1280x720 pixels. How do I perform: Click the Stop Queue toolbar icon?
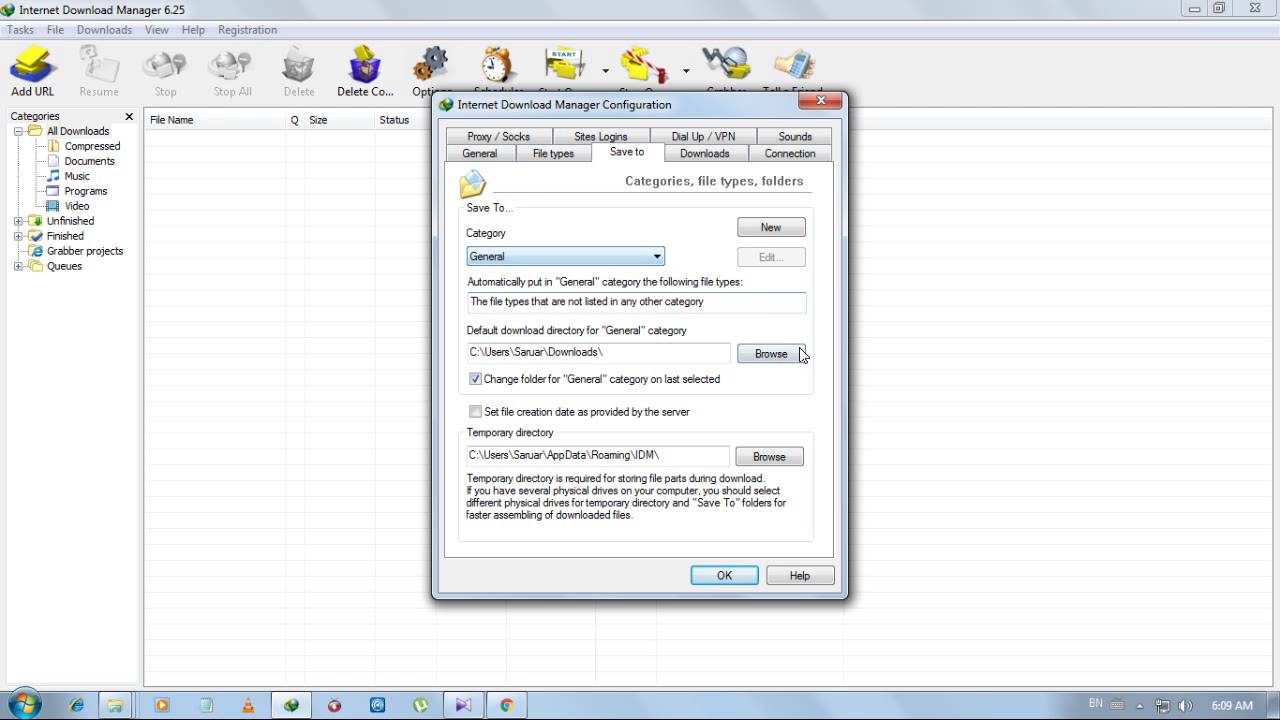(644, 65)
